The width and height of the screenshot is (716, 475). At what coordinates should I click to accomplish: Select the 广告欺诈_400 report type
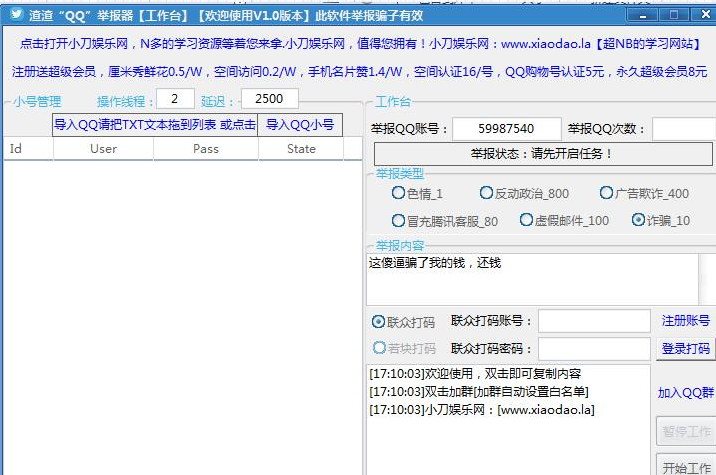pyautogui.click(x=644, y=193)
